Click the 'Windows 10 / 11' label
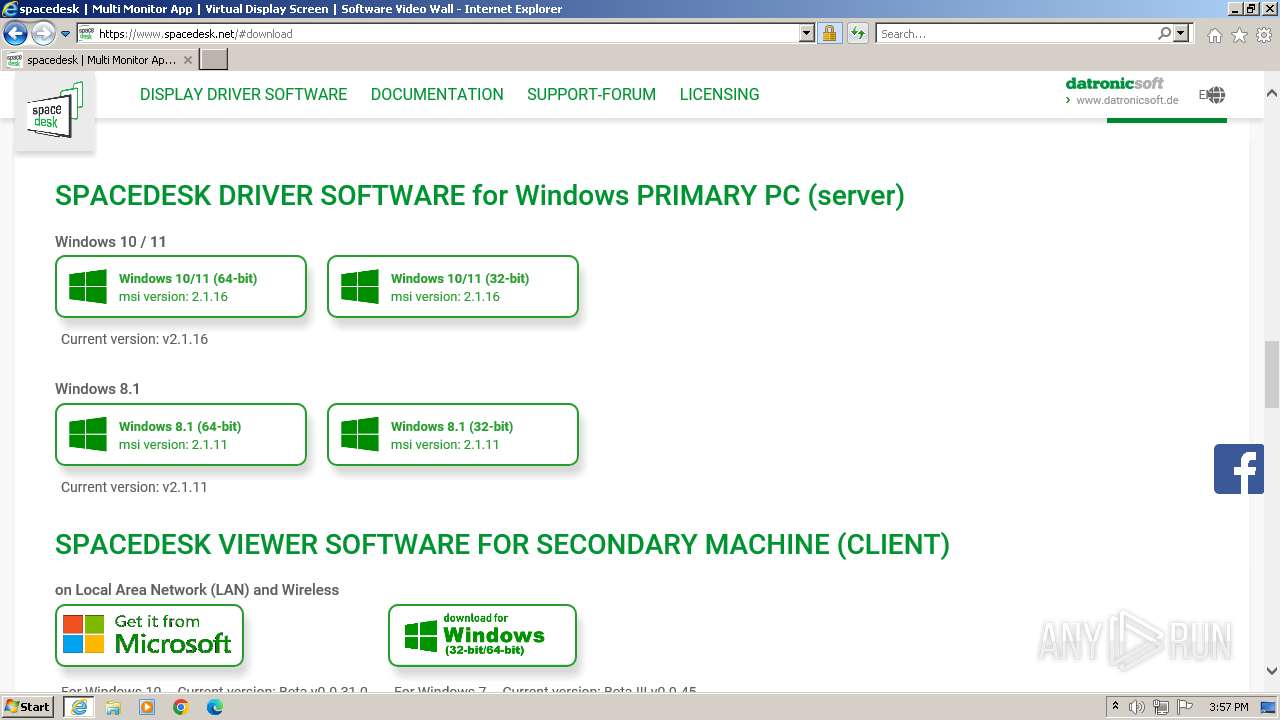The image size is (1280, 720). (110, 242)
